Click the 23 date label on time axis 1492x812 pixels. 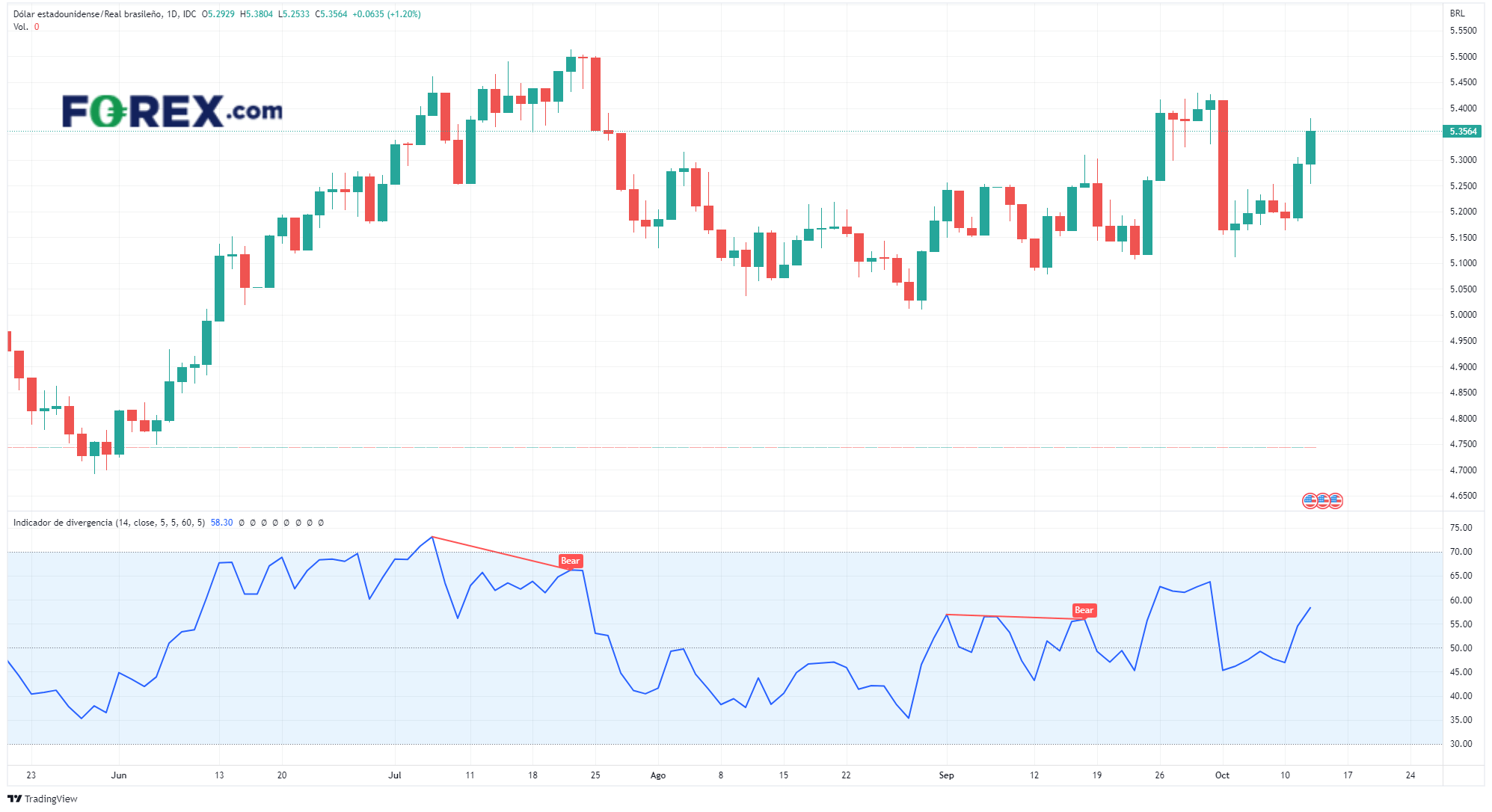coord(31,775)
